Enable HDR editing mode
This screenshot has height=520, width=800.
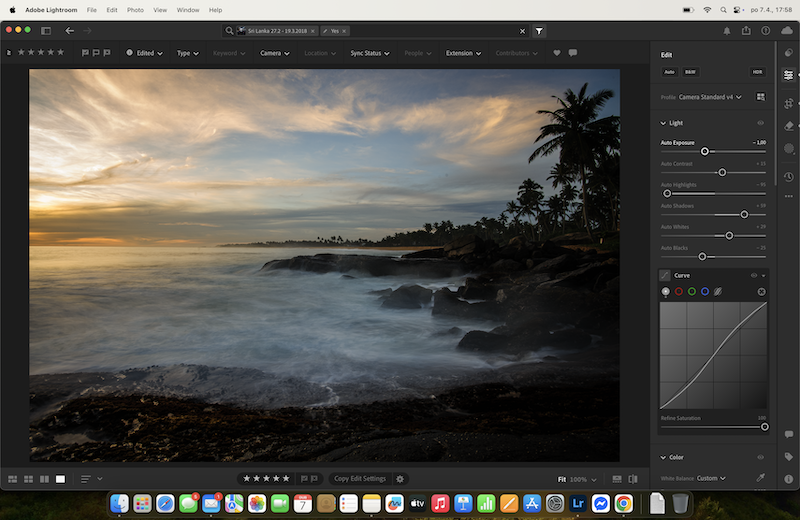point(757,72)
